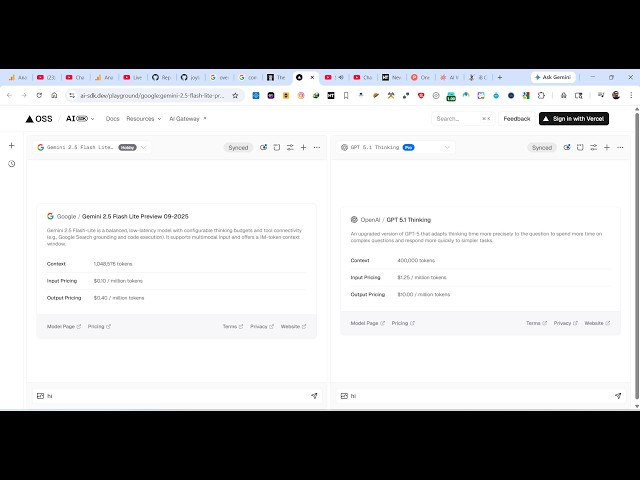Click the clear chat icon in Gemini panel

[263, 147]
